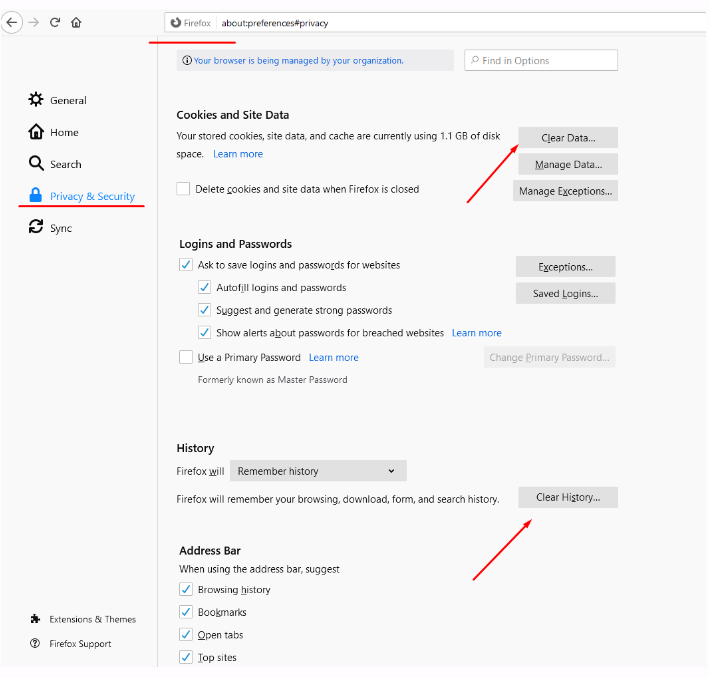
Task: Click 'Formerly known as Master Password' text
Action: [273, 380]
